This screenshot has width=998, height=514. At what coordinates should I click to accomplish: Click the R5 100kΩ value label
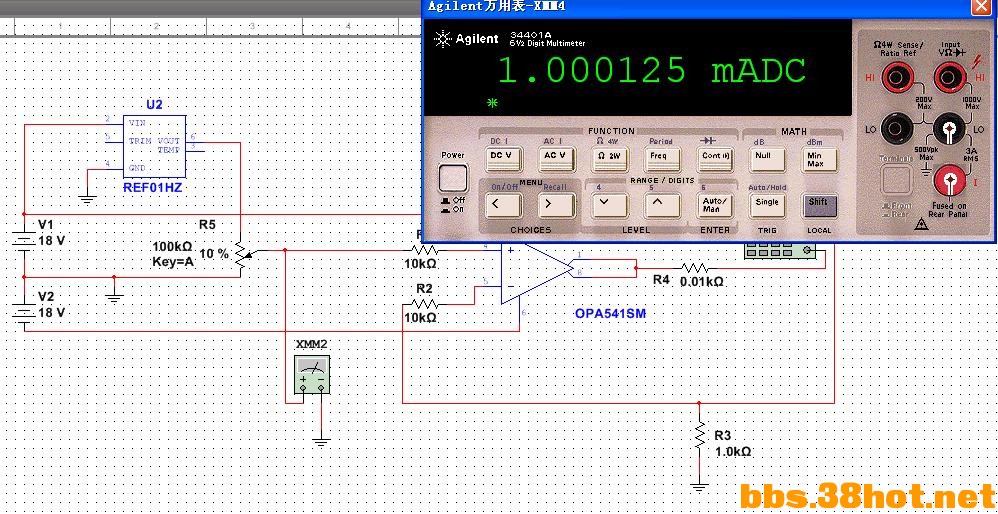click(x=172, y=247)
